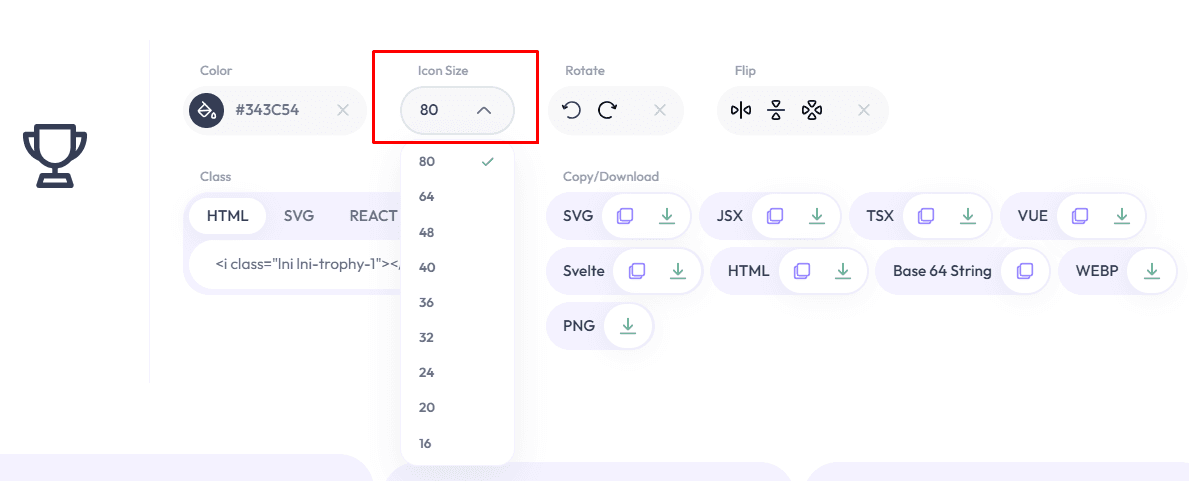The image size is (1189, 481).
Task: Reset the Flip setting
Action: [x=864, y=110]
